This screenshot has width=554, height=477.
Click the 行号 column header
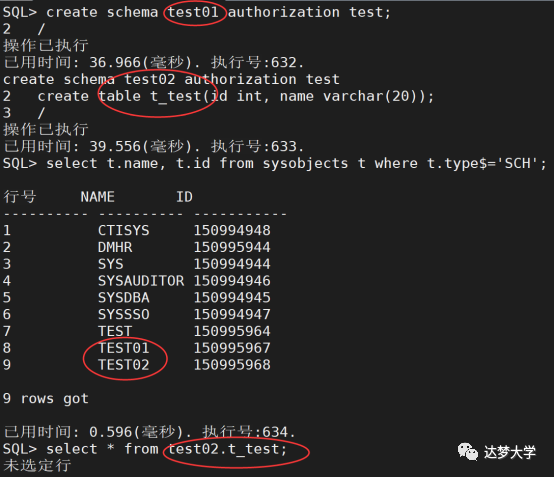click(x=20, y=197)
